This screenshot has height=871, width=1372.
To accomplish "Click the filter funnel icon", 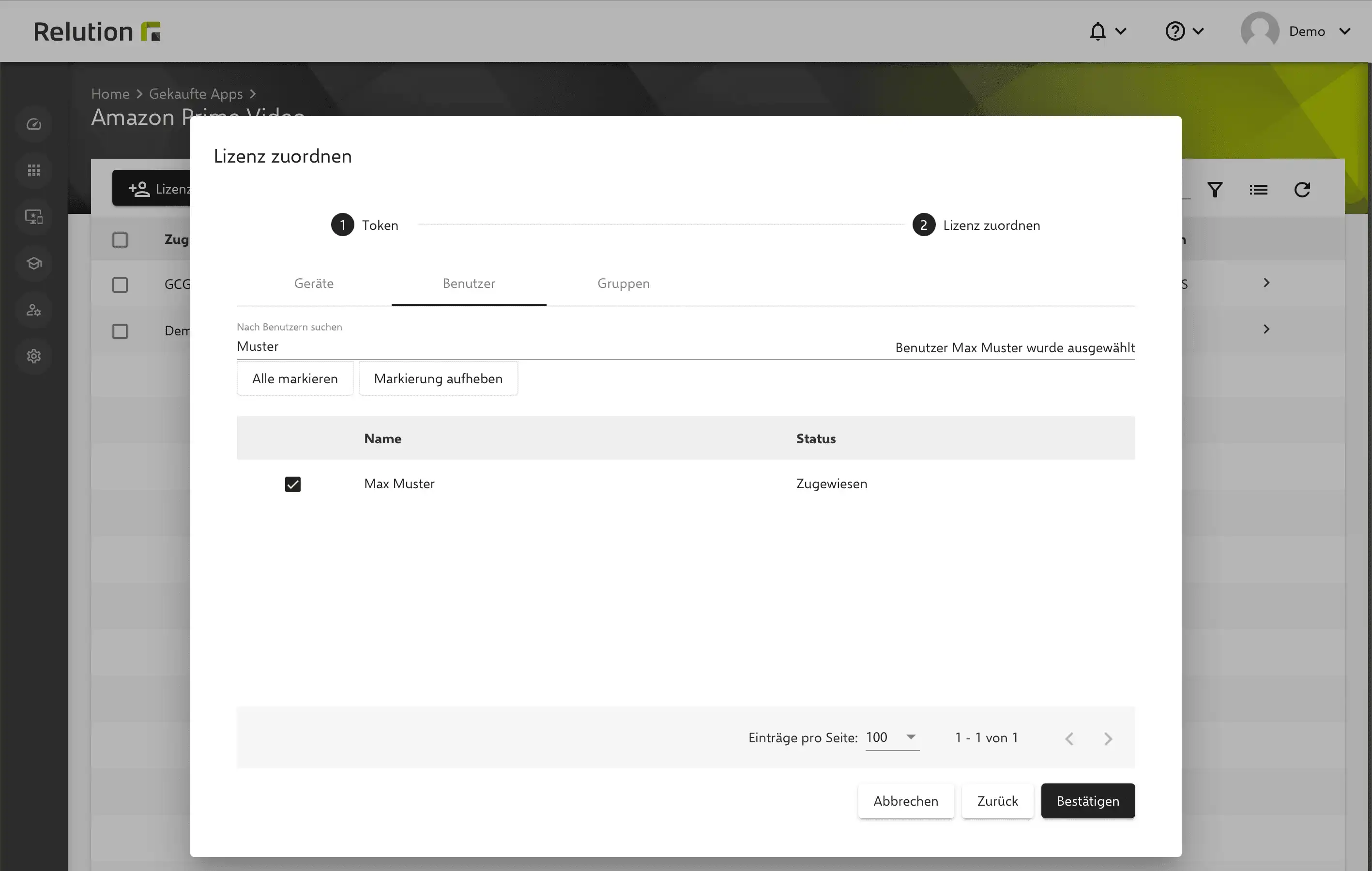I will (1215, 190).
